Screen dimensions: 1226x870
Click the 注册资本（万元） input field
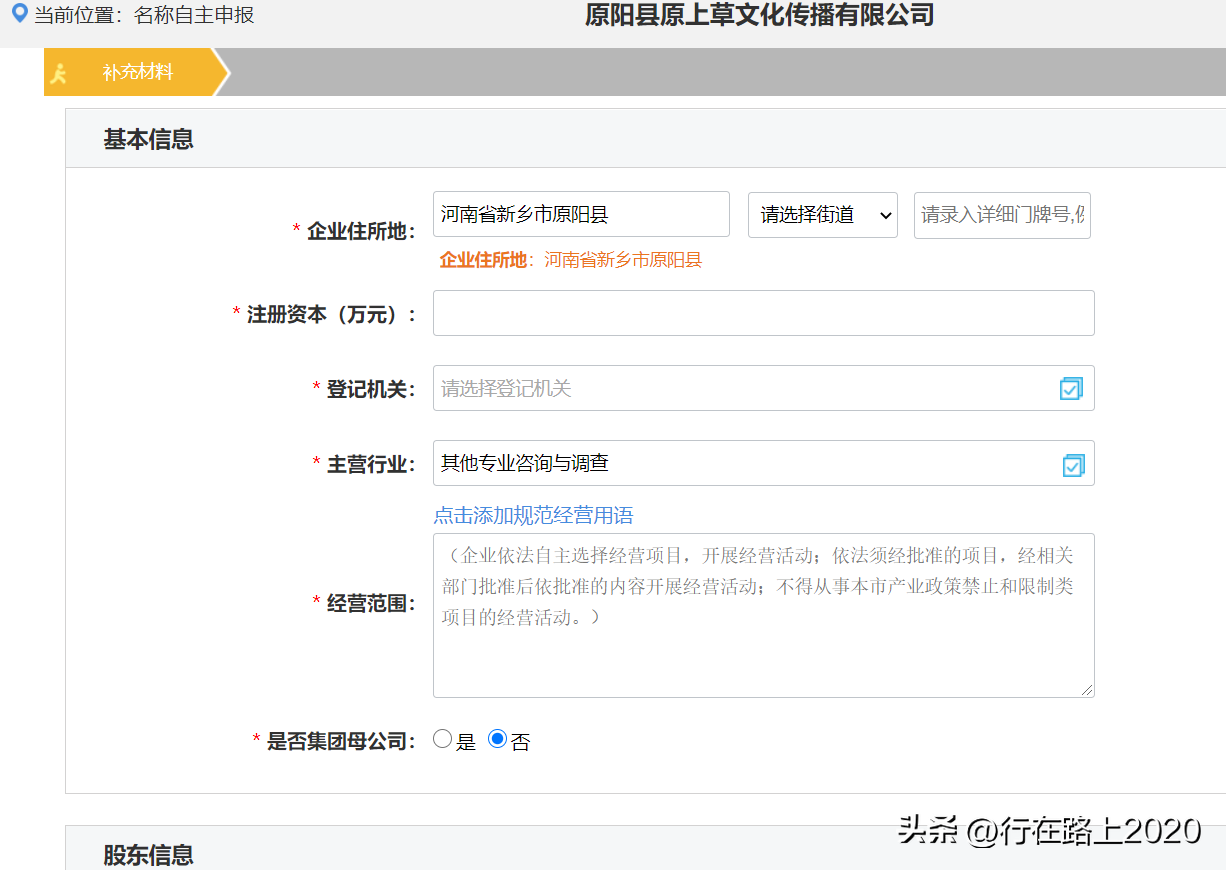763,312
